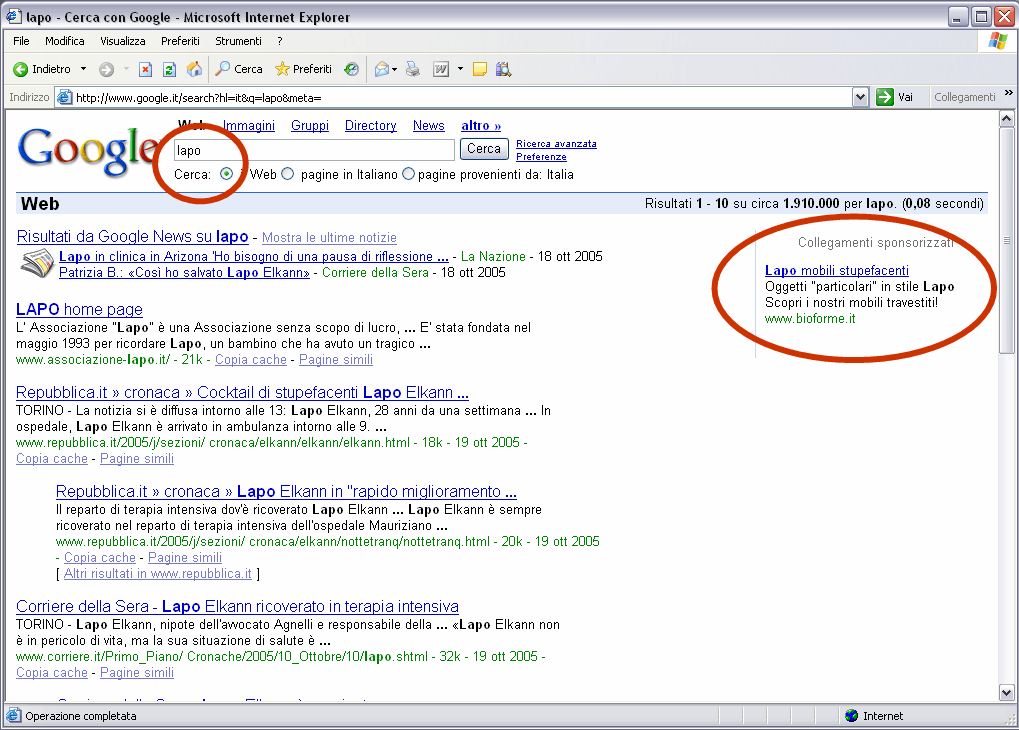The width and height of the screenshot is (1019, 730).
Task: Go to the Home page icon
Action: [194, 69]
